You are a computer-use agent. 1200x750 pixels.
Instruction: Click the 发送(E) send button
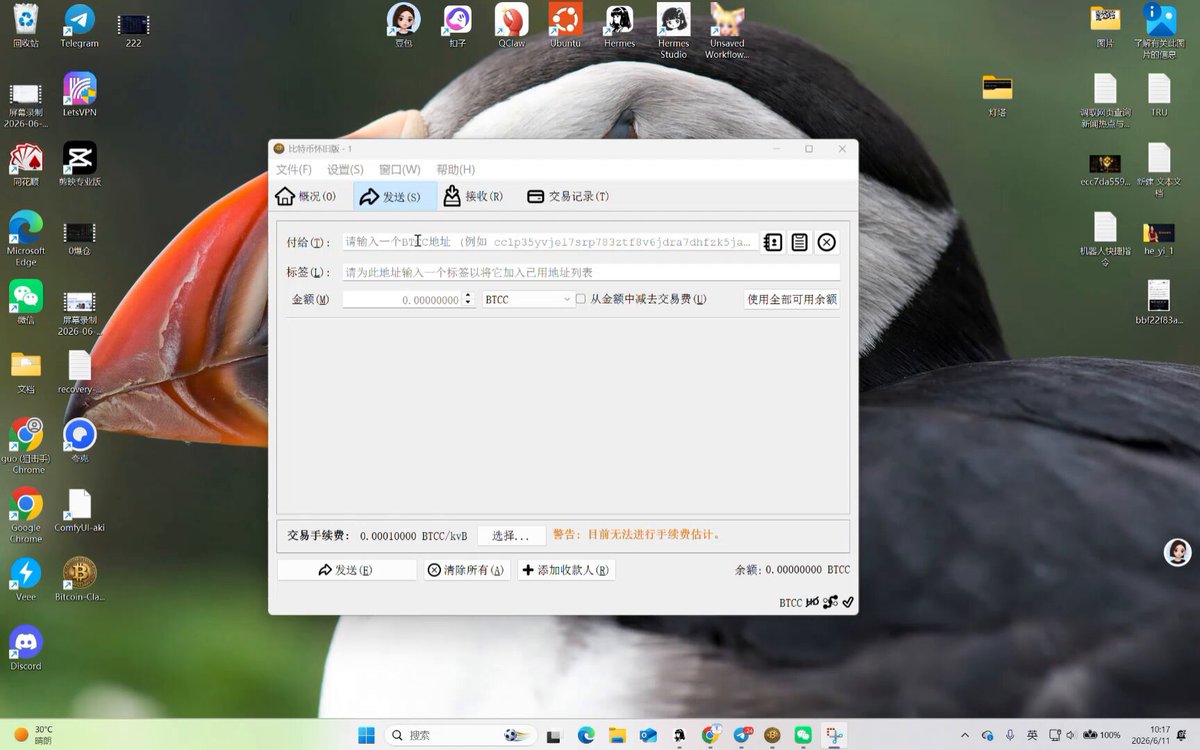pos(346,570)
